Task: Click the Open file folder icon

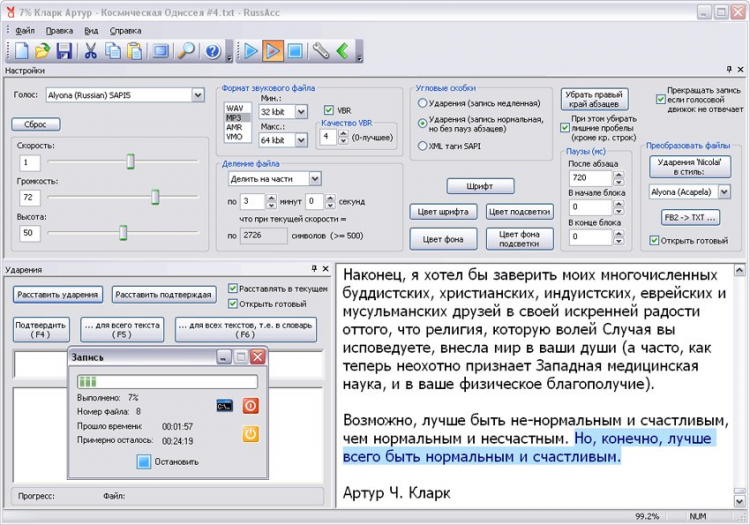Action: click(43, 51)
